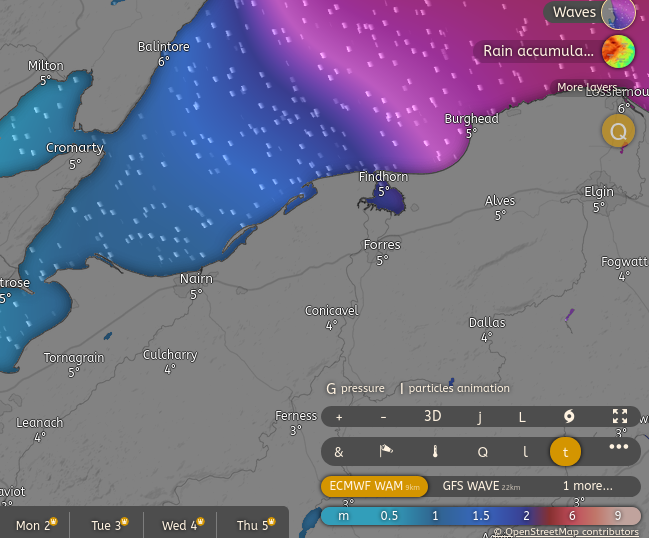Click the orange round Q button
The width and height of the screenshot is (649, 538).
coord(618,131)
